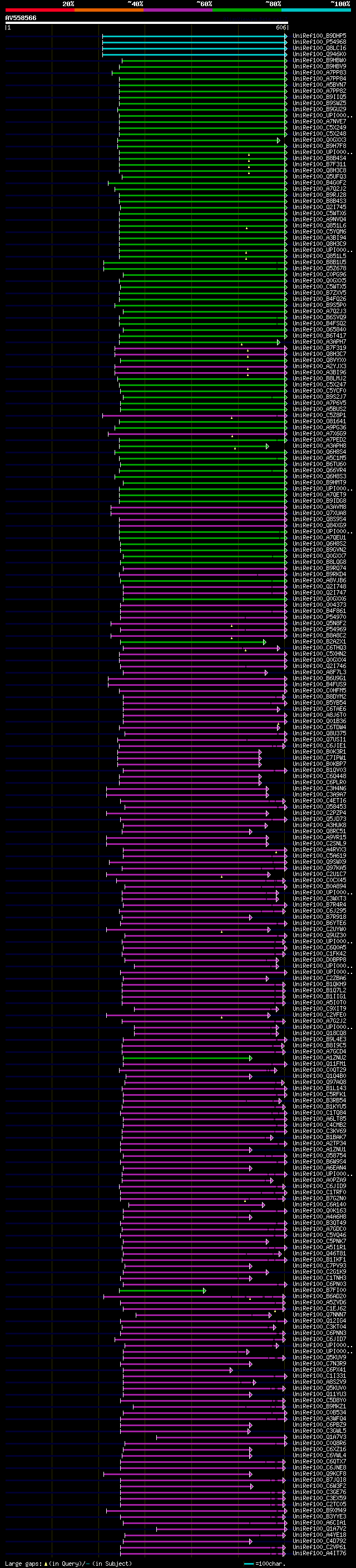The width and height of the screenshot is (356, 1568).
Task: Click the green ~80% identity color segment
Action: pos(247,10)
